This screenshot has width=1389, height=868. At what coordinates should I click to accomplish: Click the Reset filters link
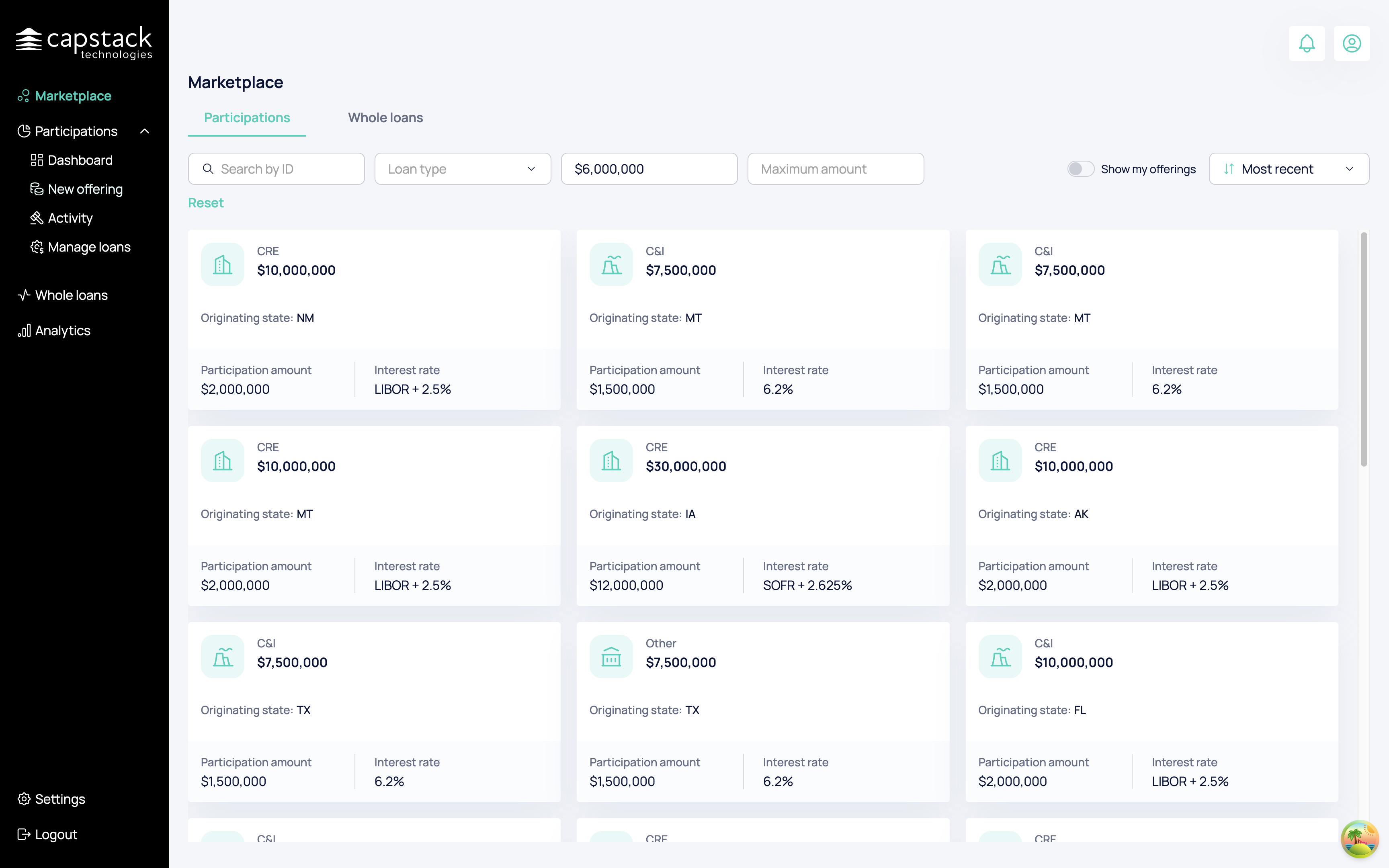(205, 203)
